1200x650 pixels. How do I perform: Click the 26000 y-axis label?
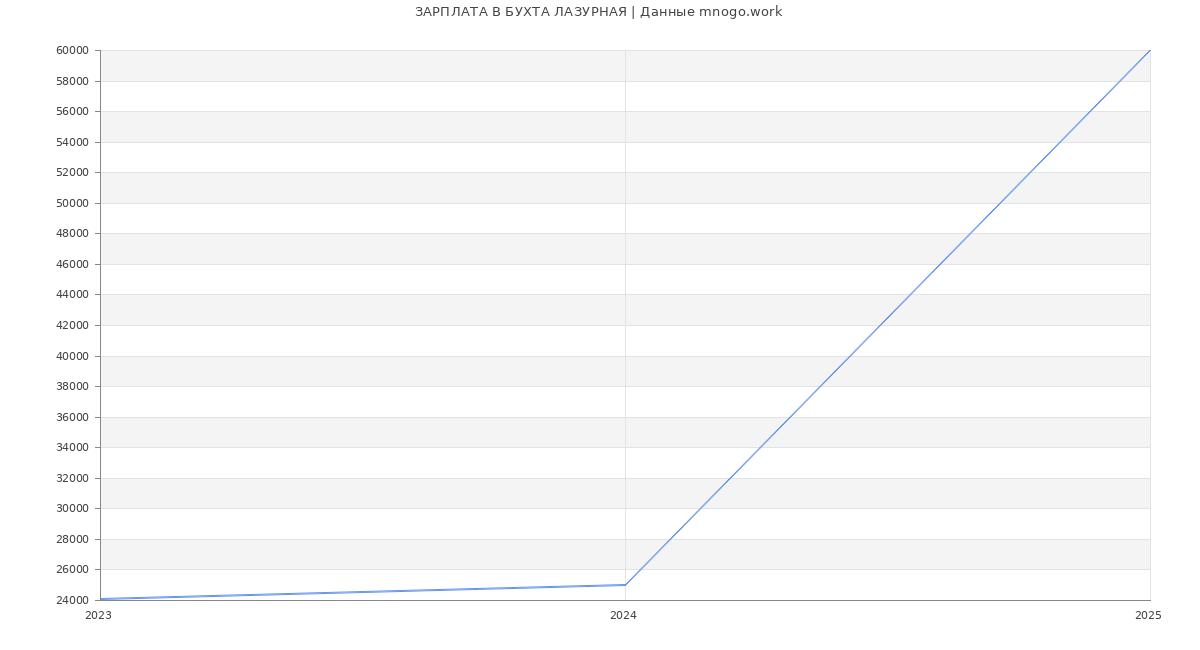pyautogui.click(x=72, y=570)
